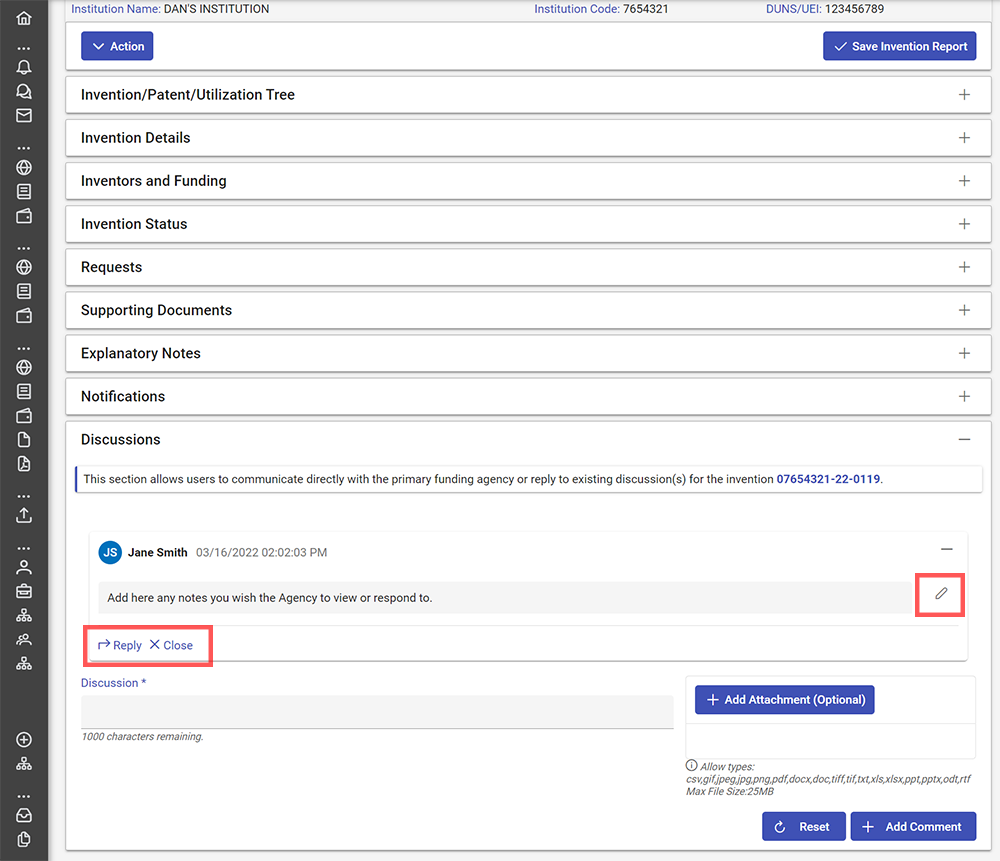This screenshot has width=1000, height=861.
Task: Click the Discussion text input field
Action: (x=377, y=712)
